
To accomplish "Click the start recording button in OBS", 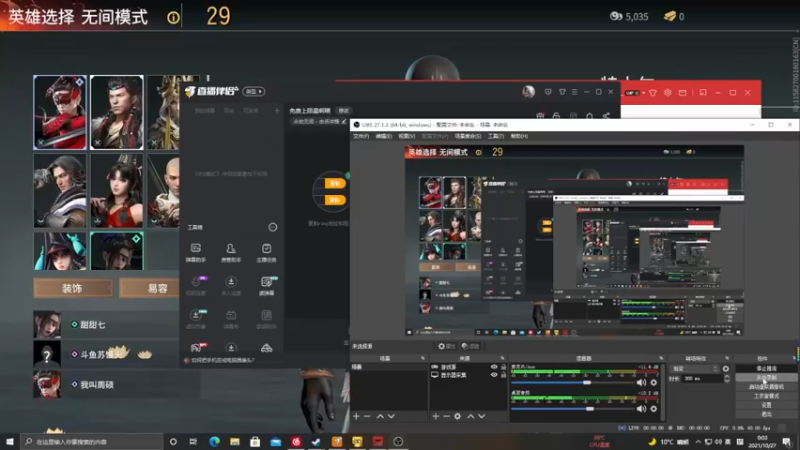I will pos(766,378).
